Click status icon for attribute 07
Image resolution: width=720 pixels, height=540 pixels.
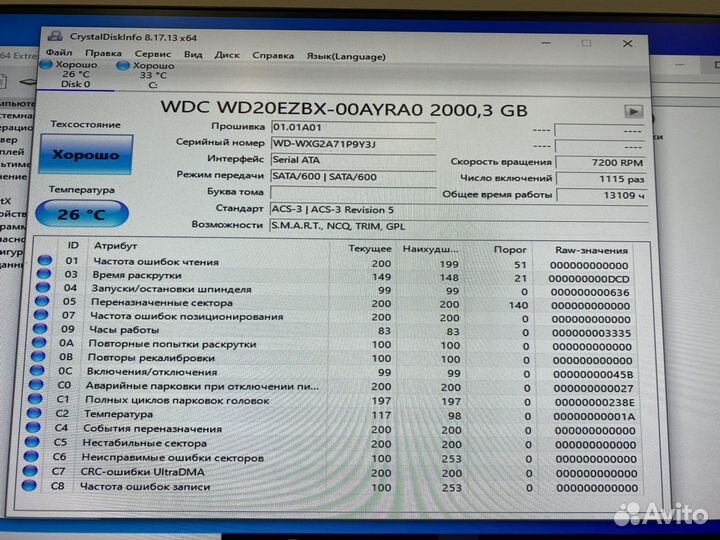(x=41, y=315)
